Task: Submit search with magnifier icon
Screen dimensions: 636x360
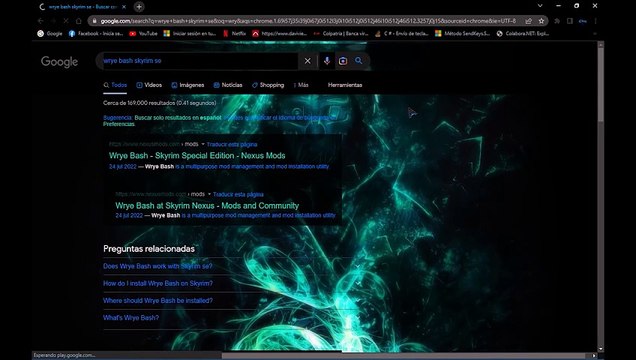Action: [x=359, y=61]
